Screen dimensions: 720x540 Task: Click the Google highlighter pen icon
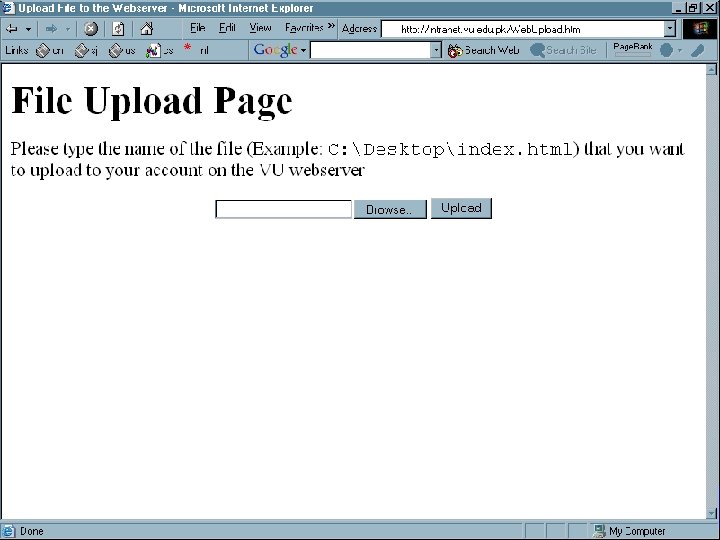[x=698, y=50]
